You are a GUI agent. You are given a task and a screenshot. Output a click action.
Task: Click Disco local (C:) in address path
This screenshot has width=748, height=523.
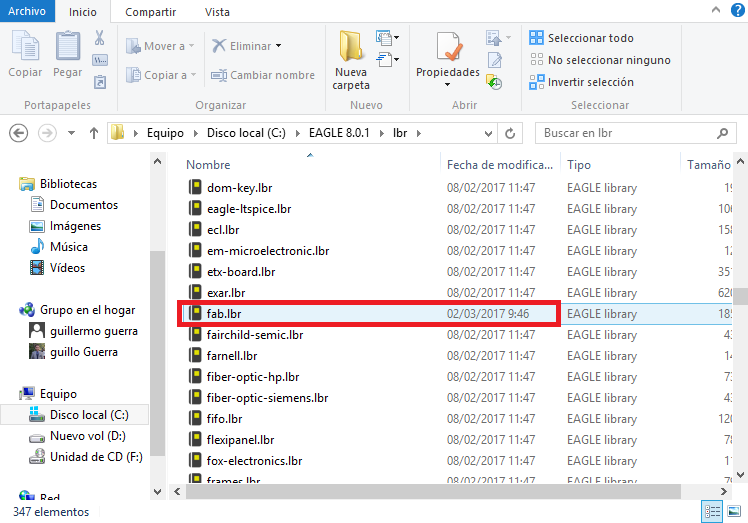click(246, 133)
